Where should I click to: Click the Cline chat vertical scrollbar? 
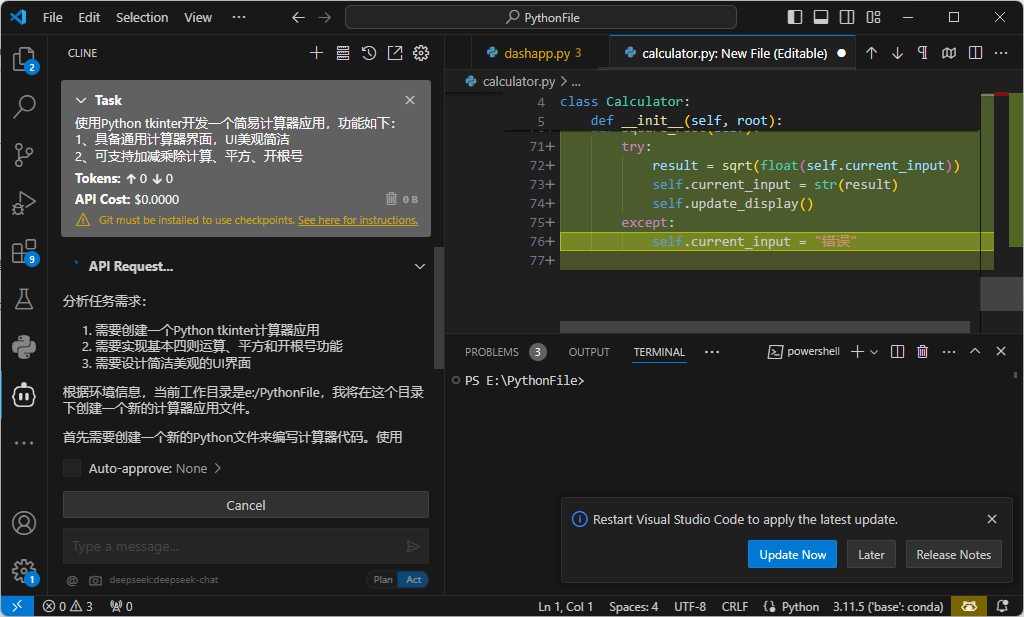coord(439,308)
